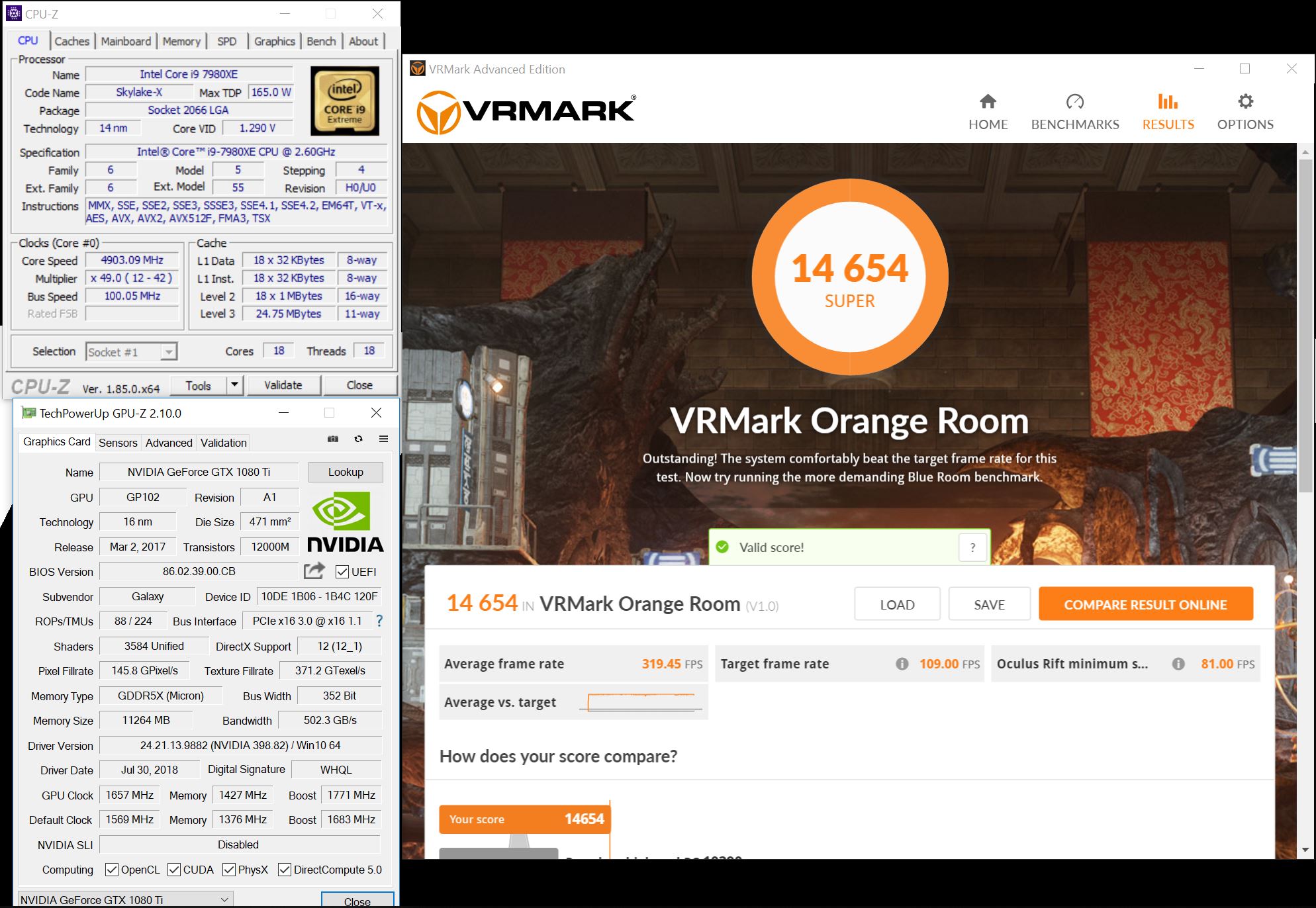Screen dimensions: 1316x908
Task: Click the BIOS share/export icon in GPU-Z
Action: [x=314, y=570]
